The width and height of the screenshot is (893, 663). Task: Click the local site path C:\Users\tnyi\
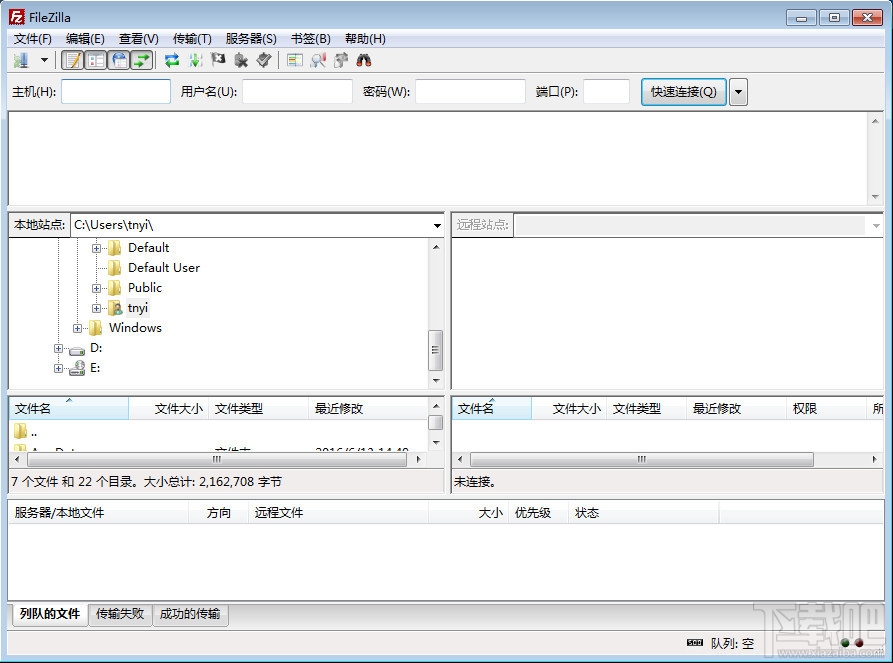113,225
